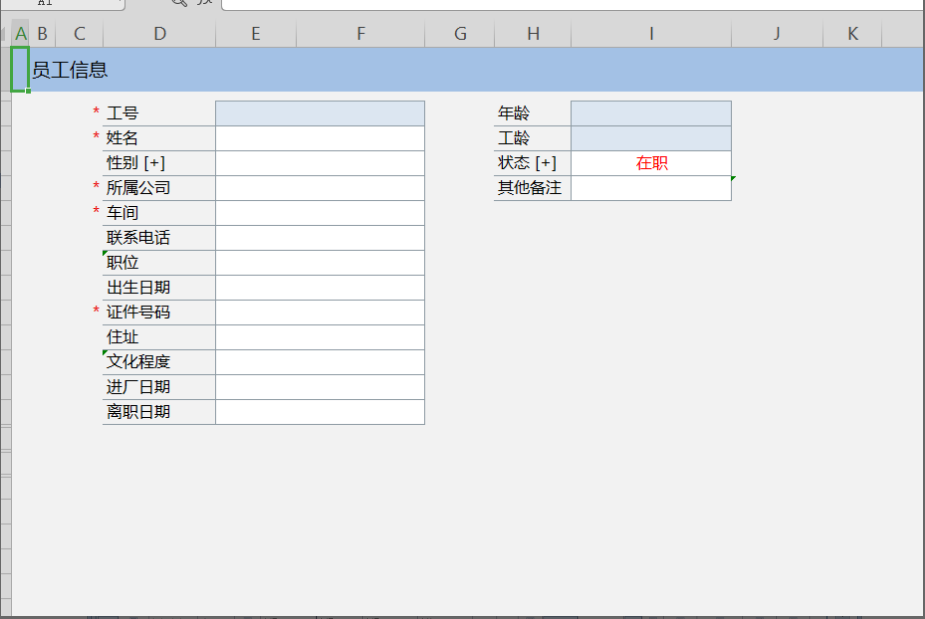925x619 pixels.
Task: Select column I header
Action: [651, 34]
